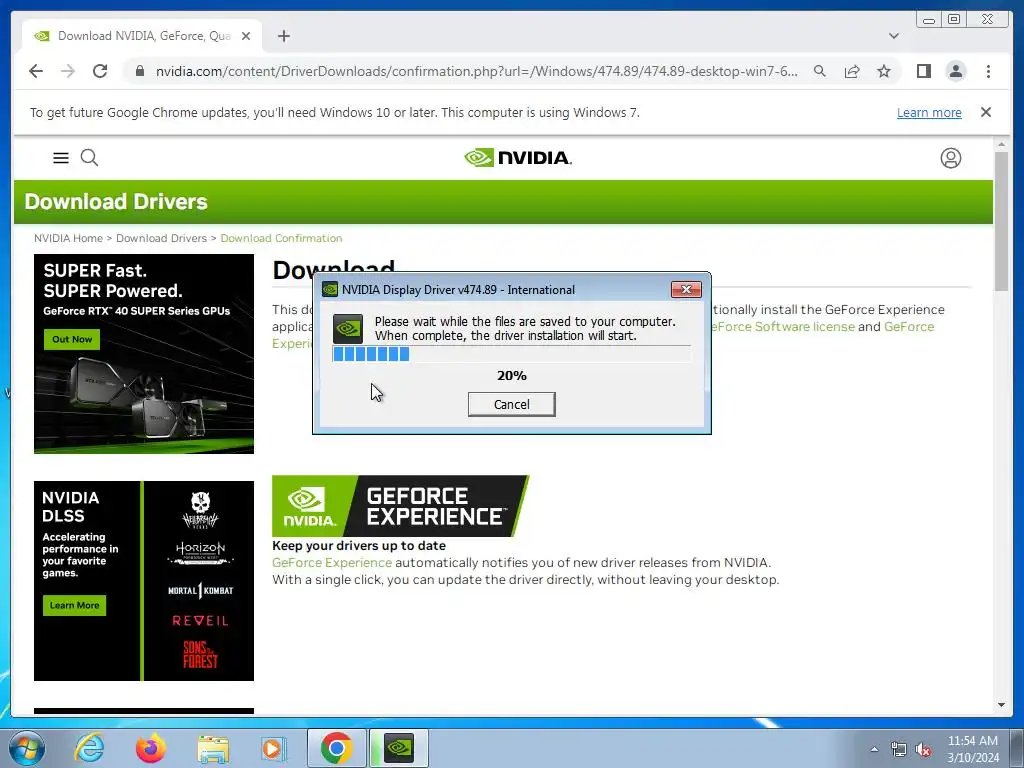The height and width of the screenshot is (768, 1024).
Task: Click the Chrome back arrow
Action: (36, 71)
